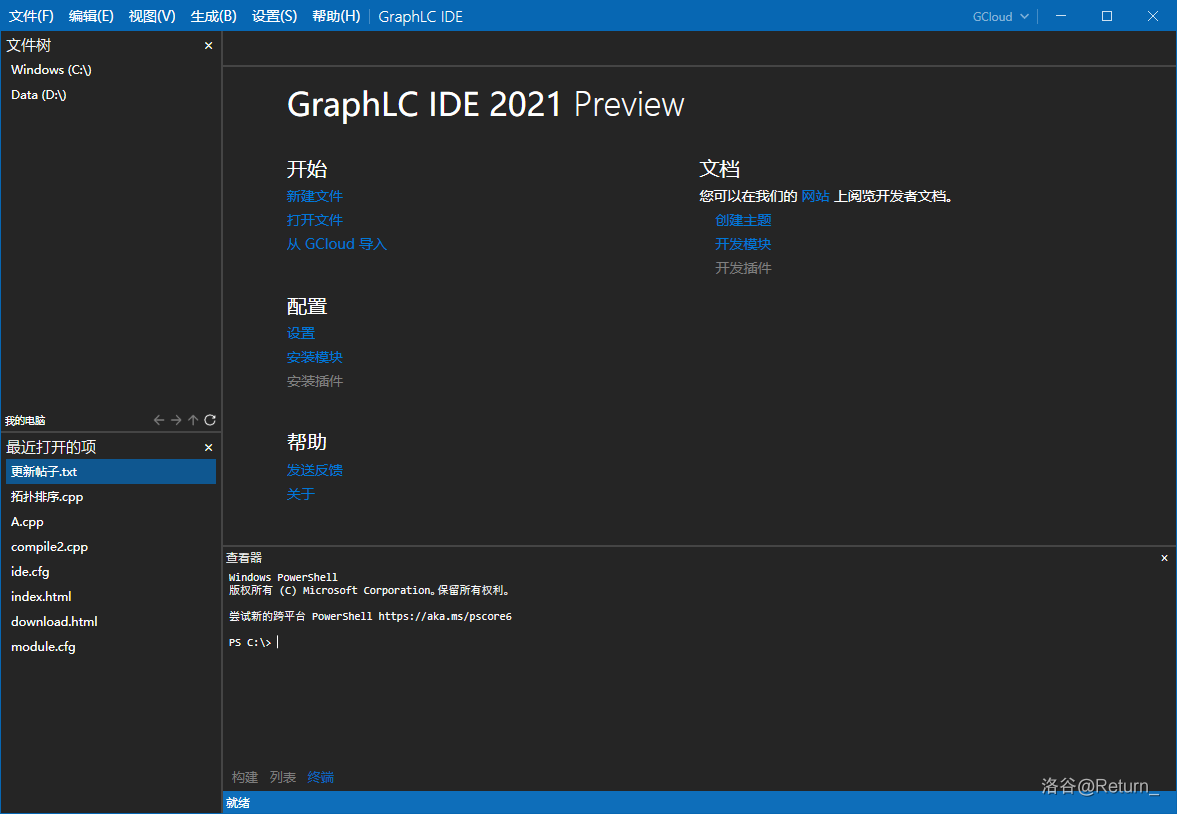Click the 创建主题 link
This screenshot has width=1177, height=814.
[743, 220]
